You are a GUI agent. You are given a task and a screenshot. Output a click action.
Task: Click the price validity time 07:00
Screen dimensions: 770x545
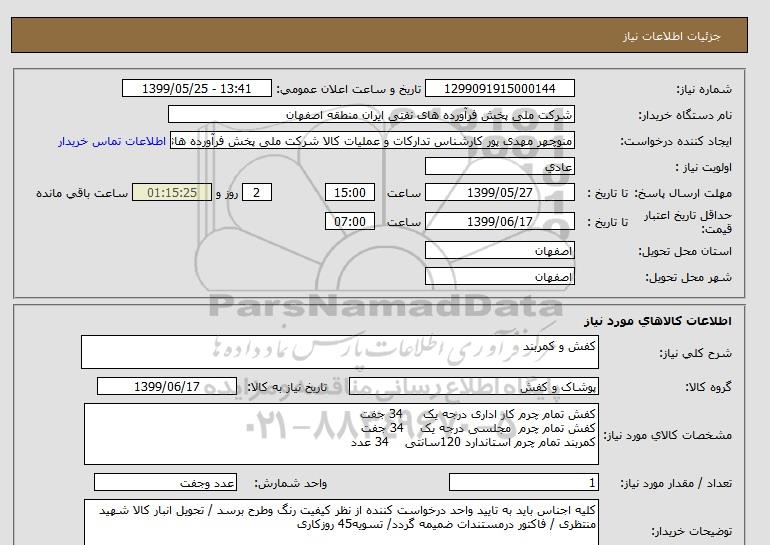(x=350, y=221)
